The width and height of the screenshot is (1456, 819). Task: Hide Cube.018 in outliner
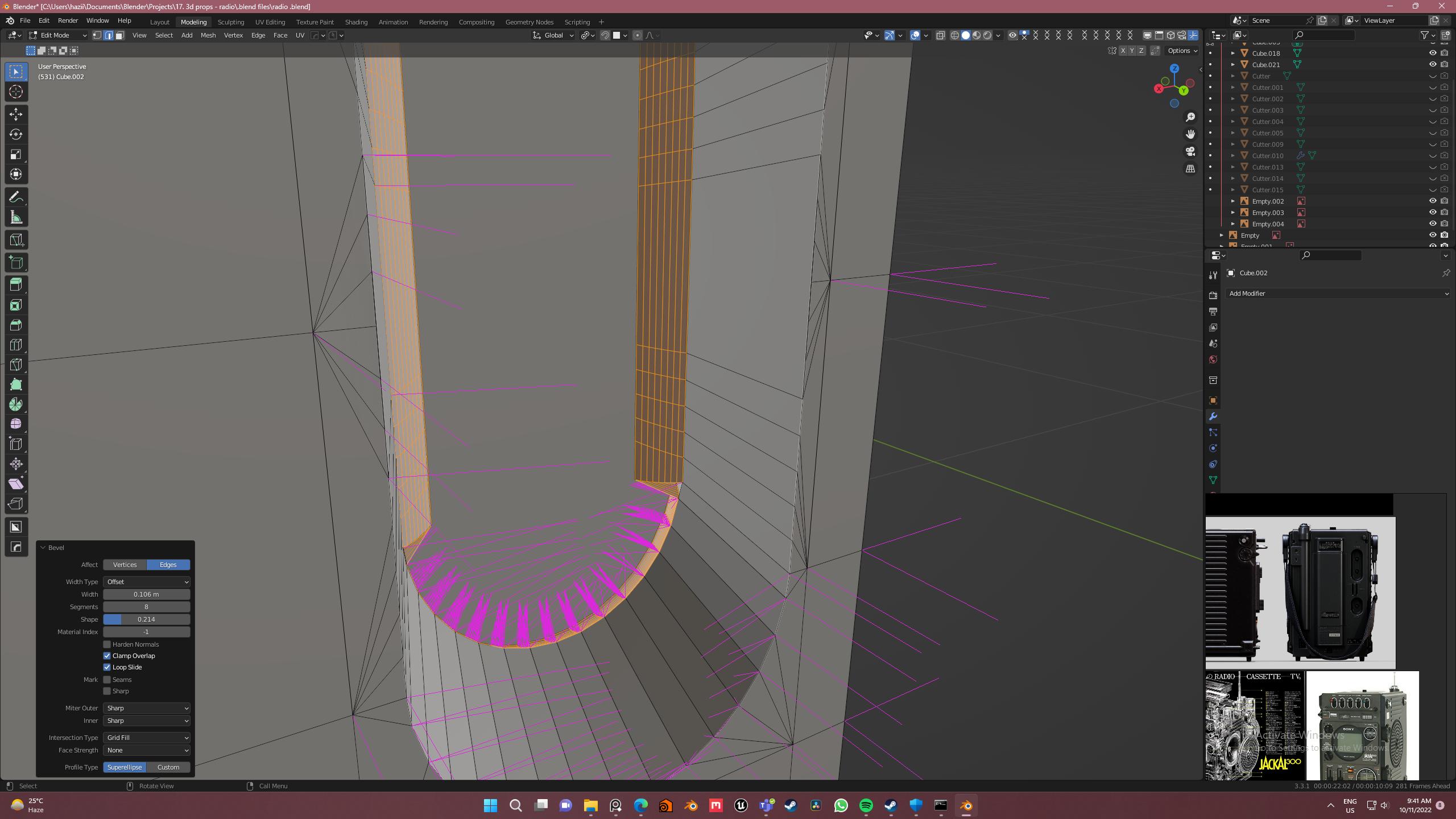click(1433, 53)
